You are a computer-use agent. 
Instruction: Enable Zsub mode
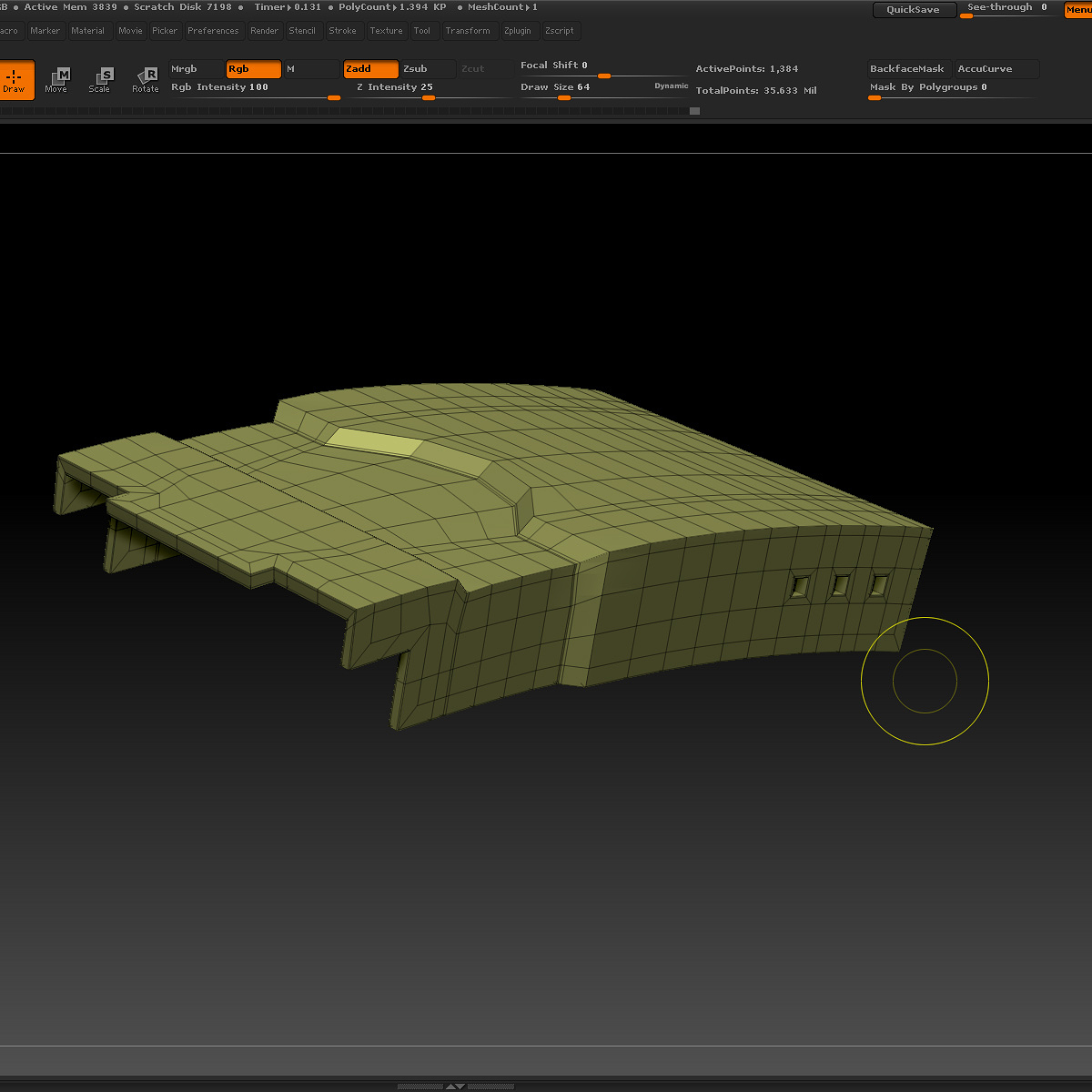(x=429, y=69)
